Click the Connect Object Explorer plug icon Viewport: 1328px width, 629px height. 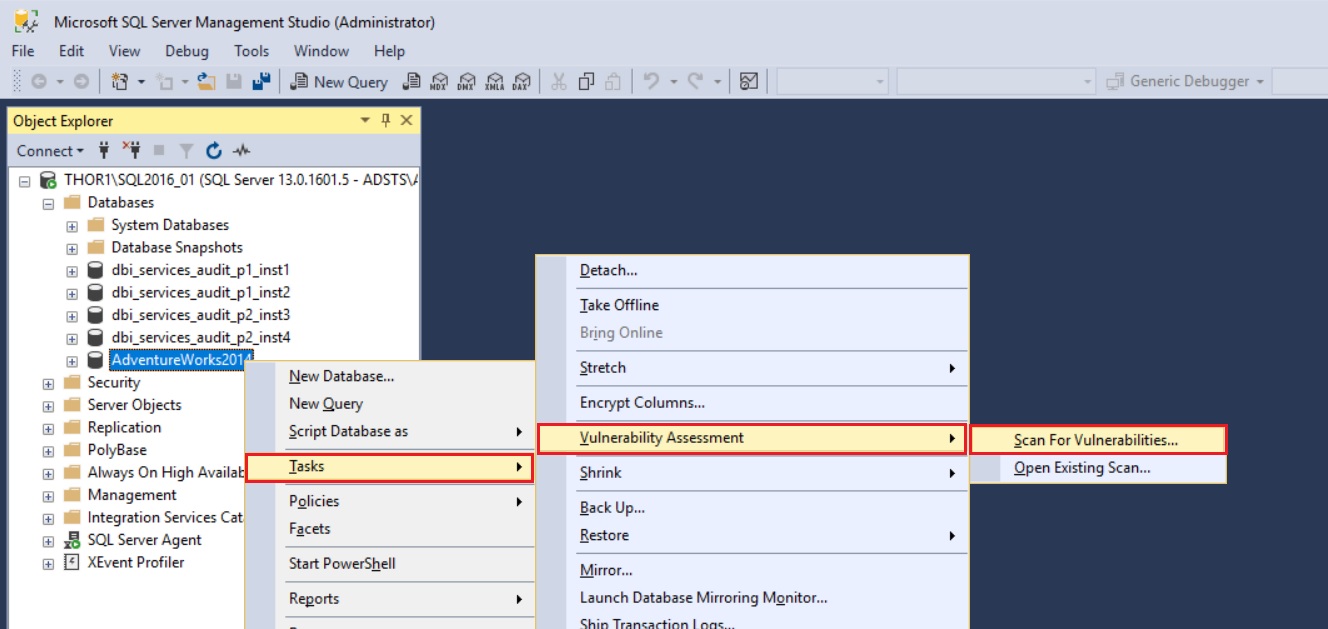[103, 151]
